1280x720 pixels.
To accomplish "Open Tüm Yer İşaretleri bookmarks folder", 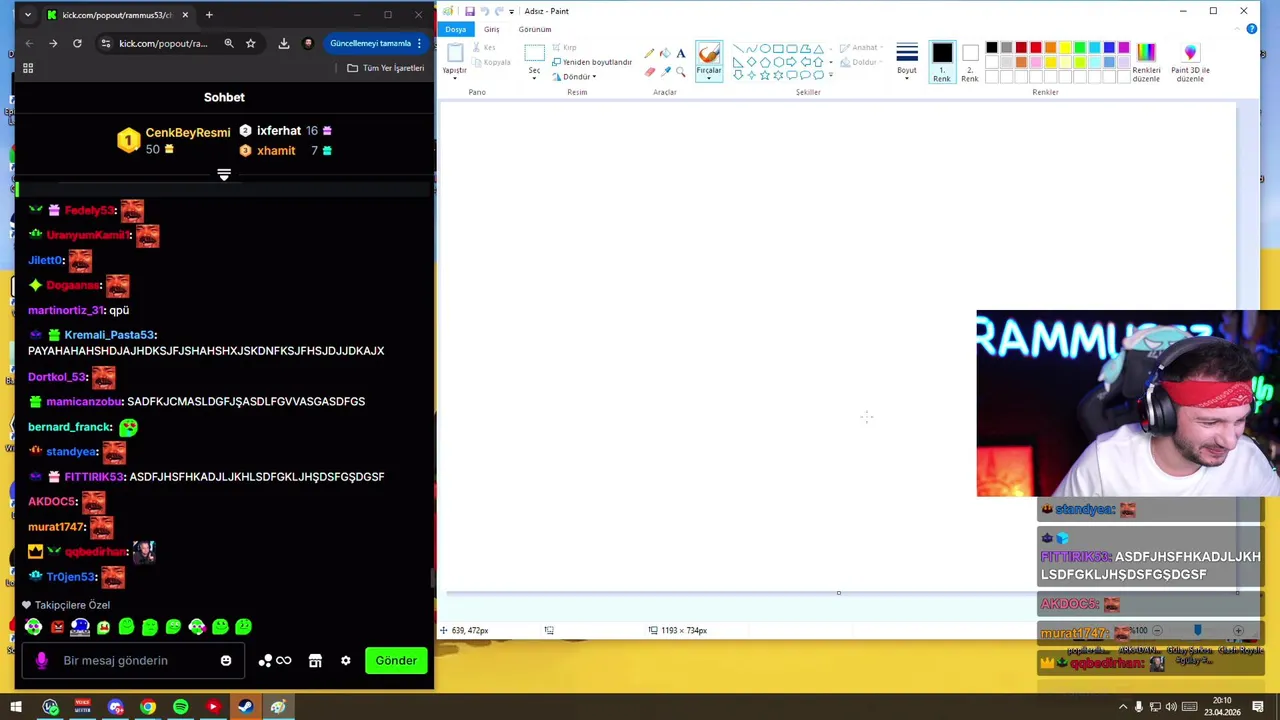I will click(x=386, y=68).
